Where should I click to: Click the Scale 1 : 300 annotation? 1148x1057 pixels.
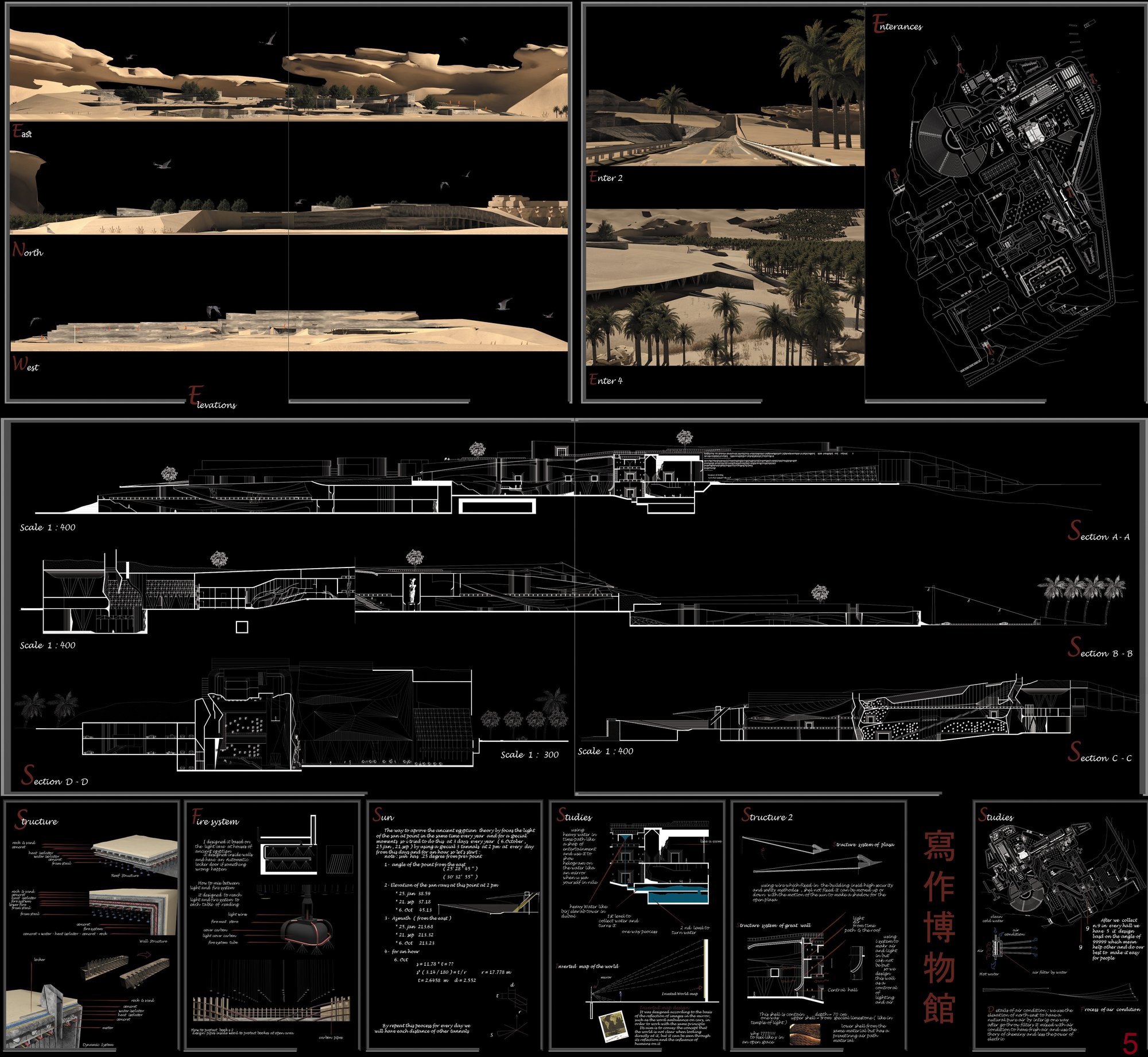pos(529,755)
